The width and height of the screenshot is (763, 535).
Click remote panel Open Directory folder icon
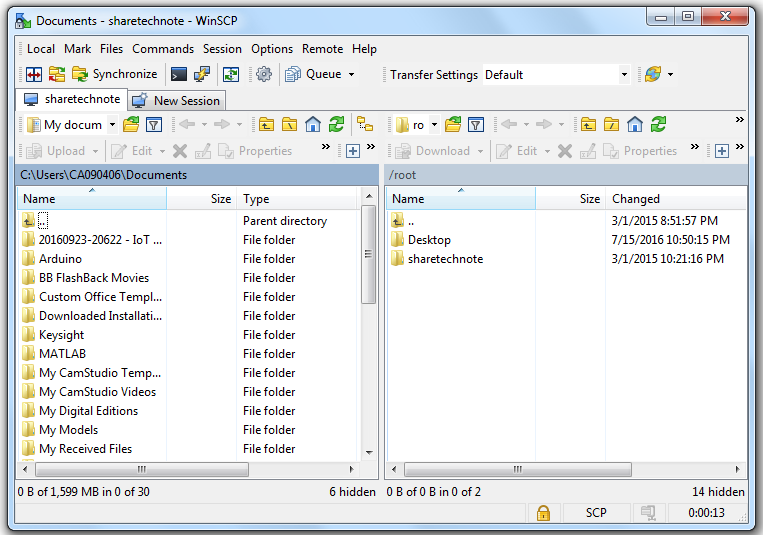pyautogui.click(x=453, y=125)
